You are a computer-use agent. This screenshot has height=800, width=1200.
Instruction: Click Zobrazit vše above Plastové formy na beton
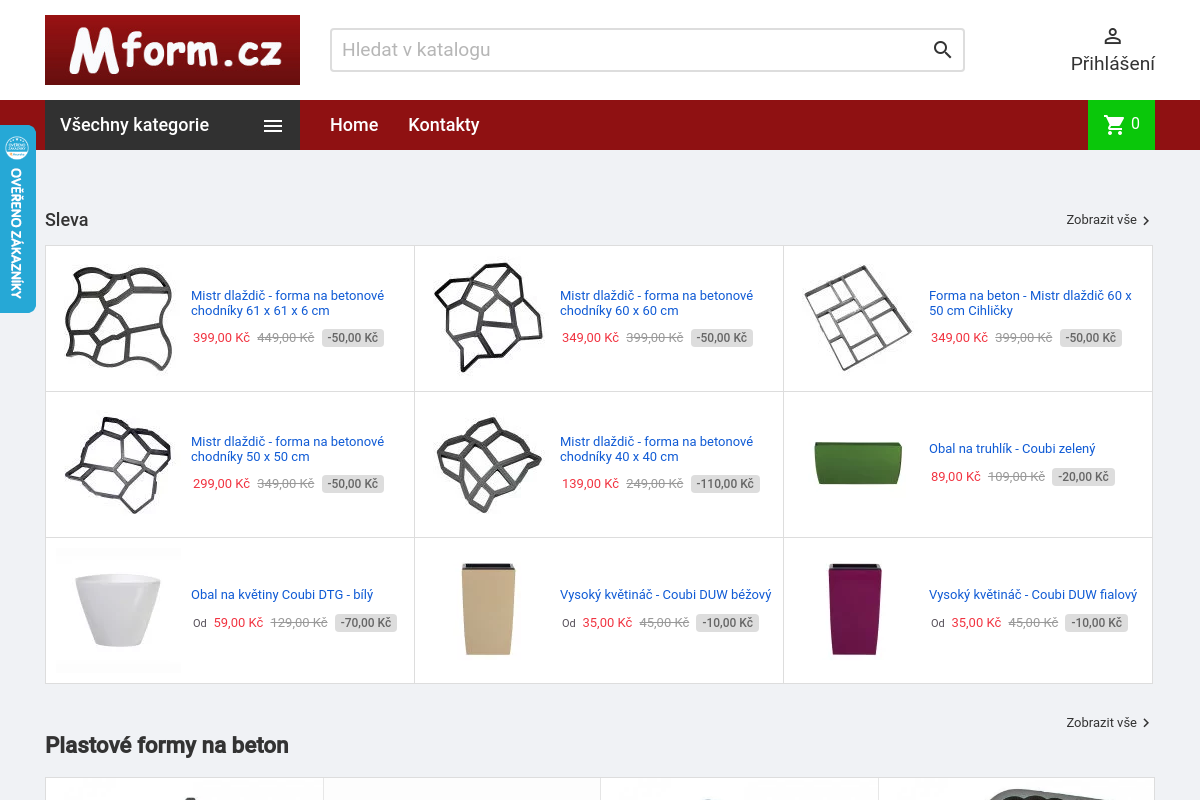[1108, 722]
